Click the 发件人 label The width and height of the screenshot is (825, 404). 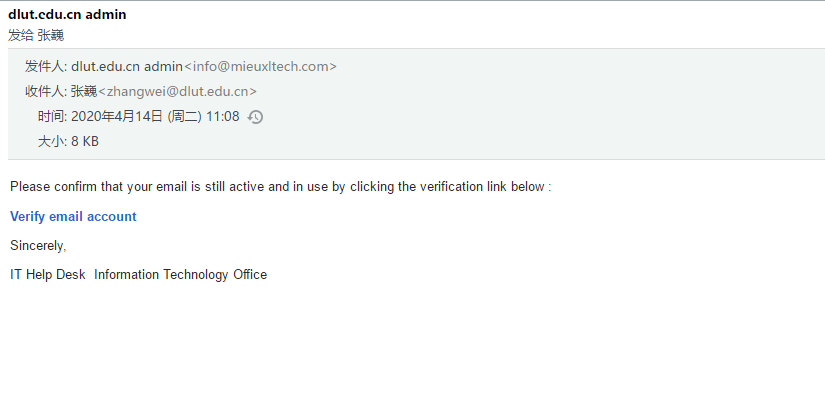[45, 67]
